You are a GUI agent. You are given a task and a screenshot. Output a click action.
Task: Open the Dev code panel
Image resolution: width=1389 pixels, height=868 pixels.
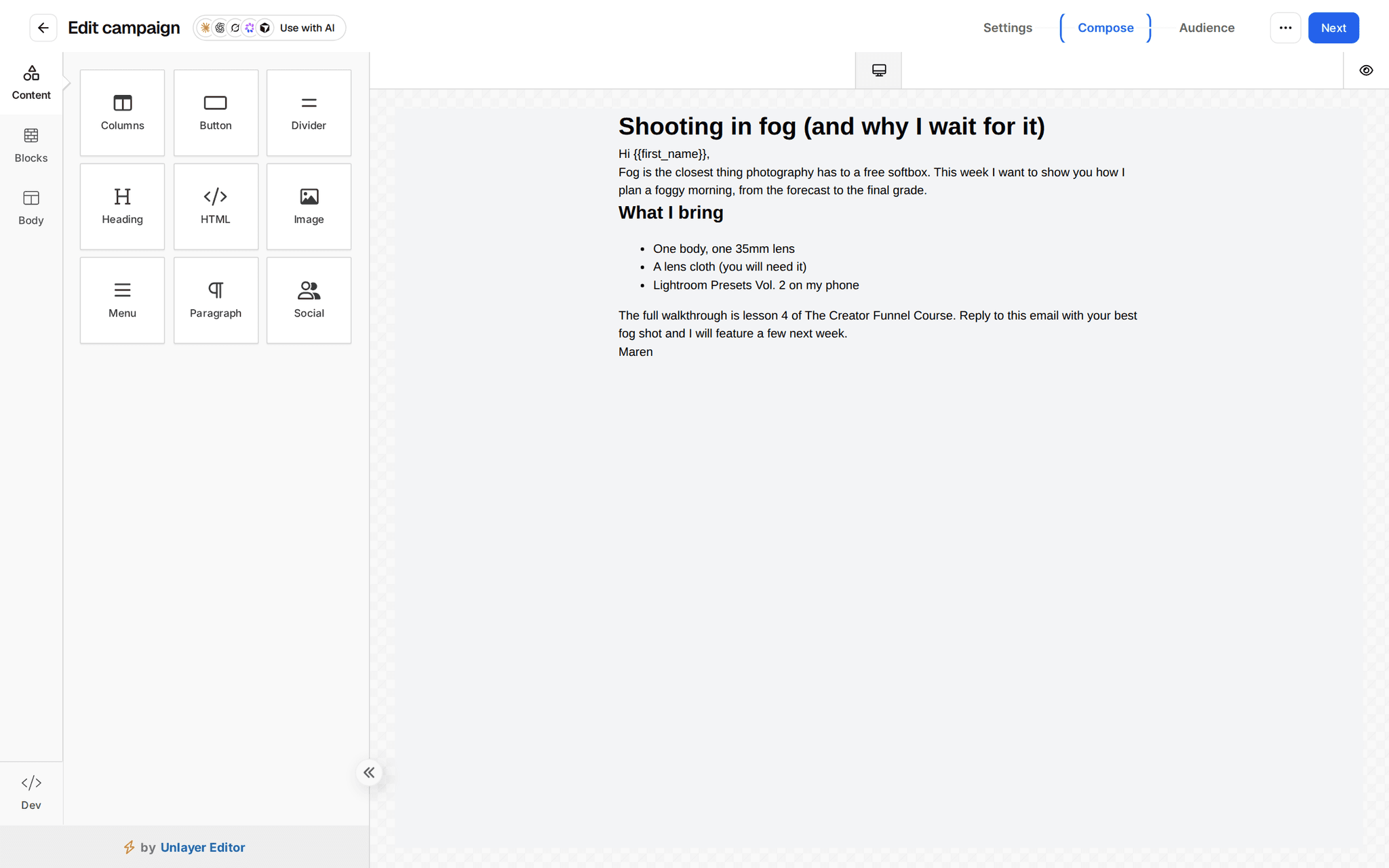(x=31, y=793)
